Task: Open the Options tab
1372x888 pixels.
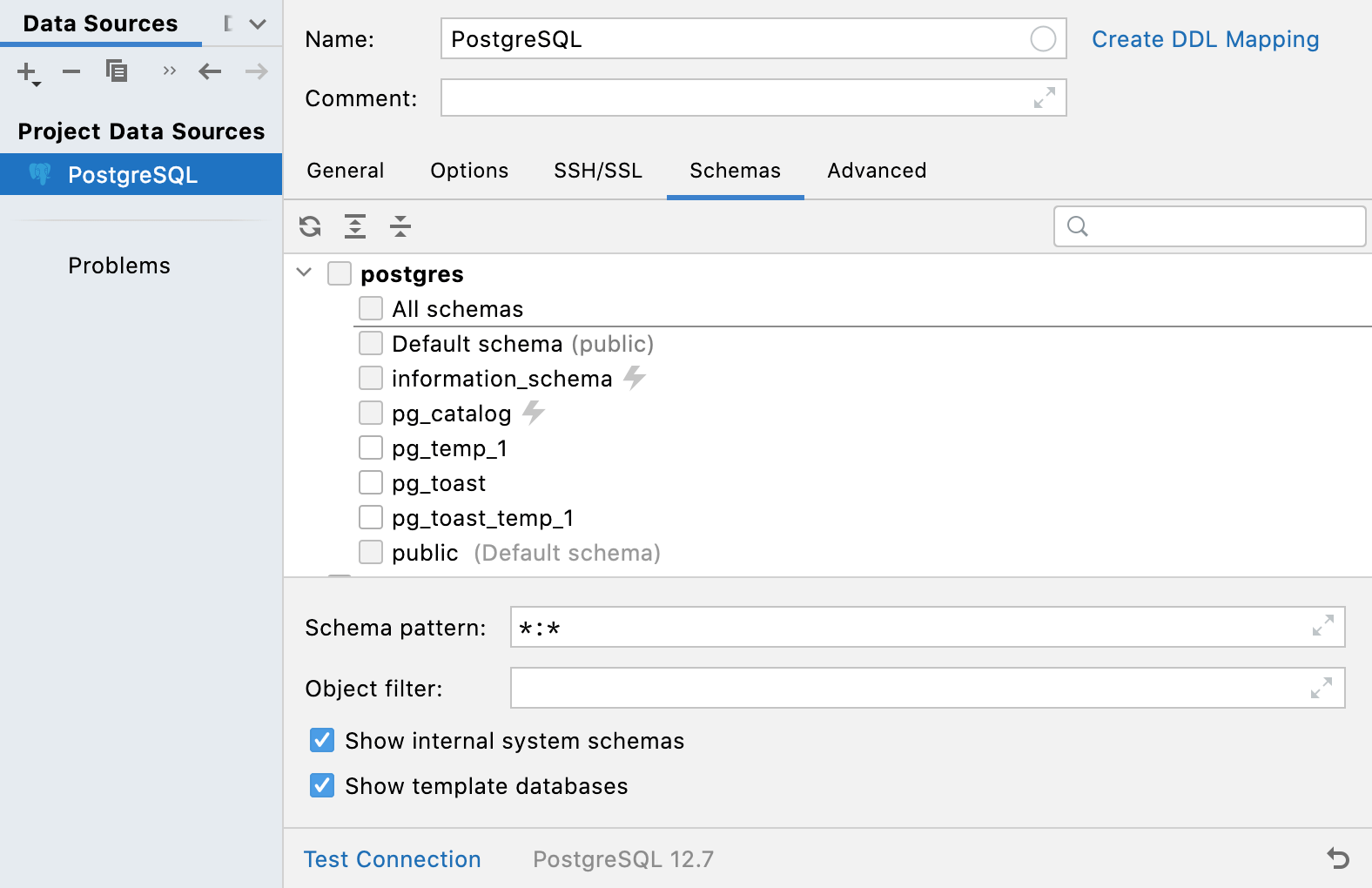Action: pyautogui.click(x=469, y=171)
